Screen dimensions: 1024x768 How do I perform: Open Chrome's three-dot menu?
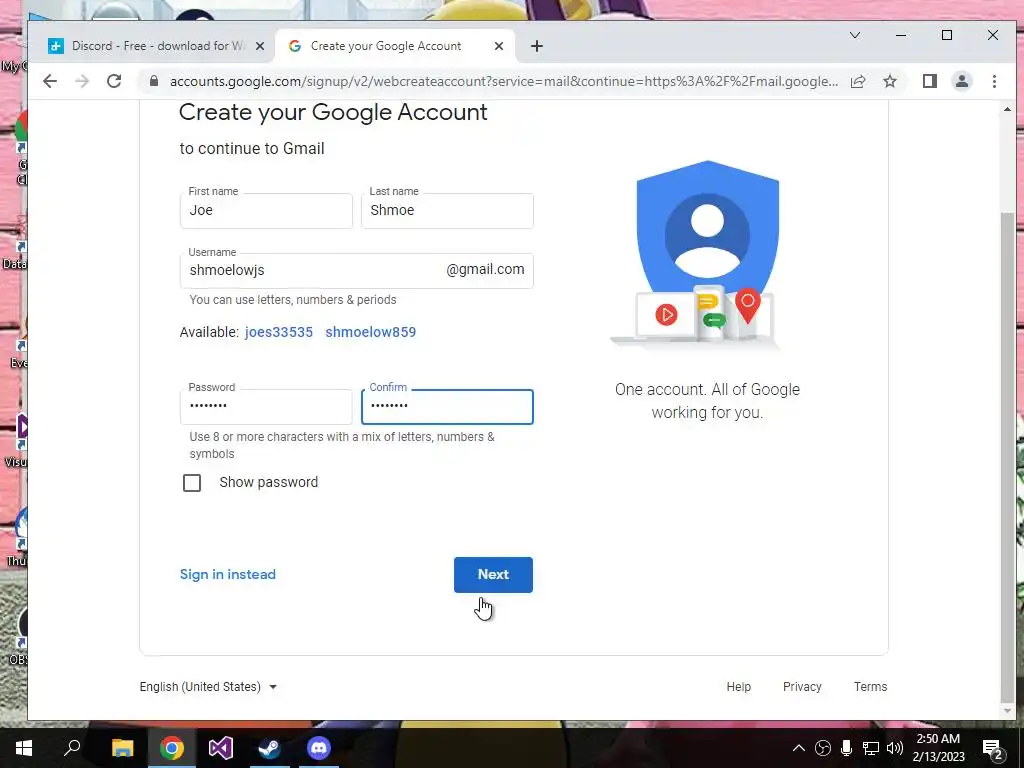[x=994, y=81]
